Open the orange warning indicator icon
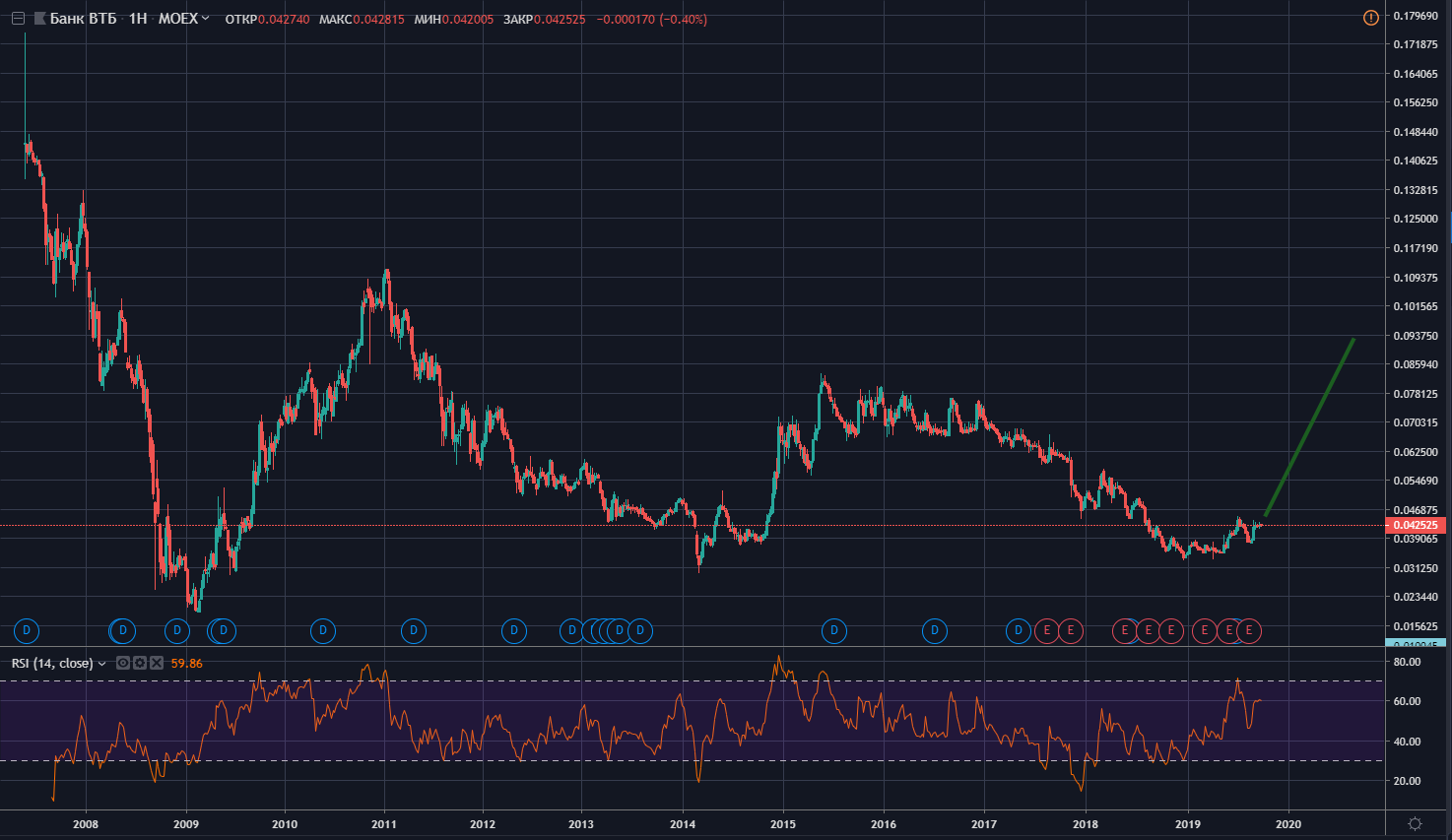 1370,18
